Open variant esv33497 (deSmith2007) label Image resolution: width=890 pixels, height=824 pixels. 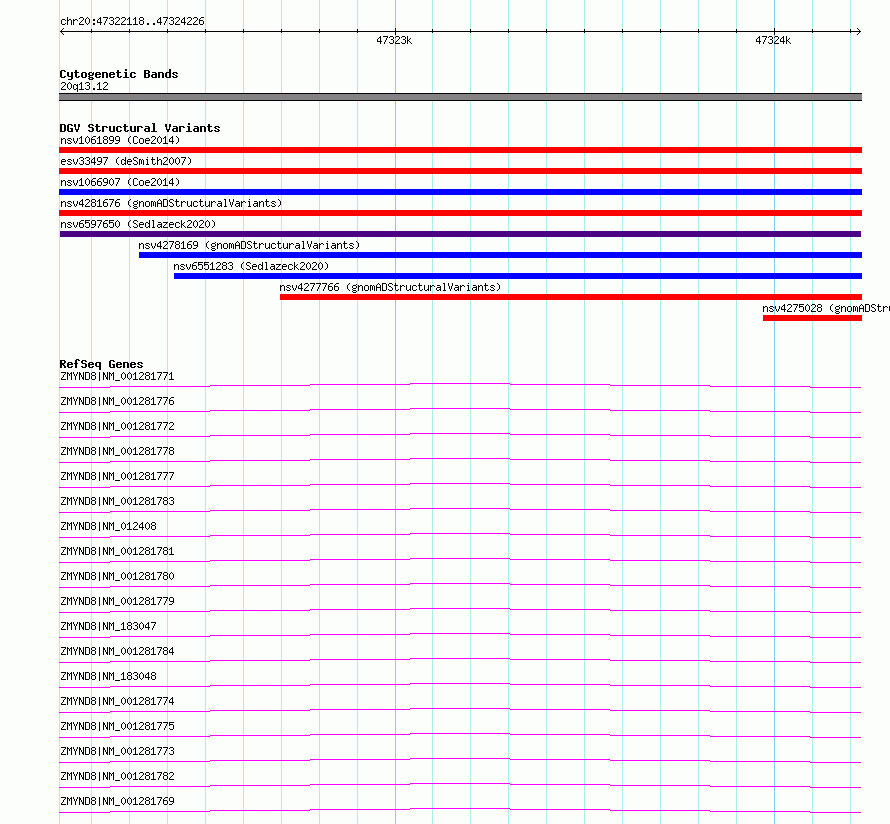point(126,161)
